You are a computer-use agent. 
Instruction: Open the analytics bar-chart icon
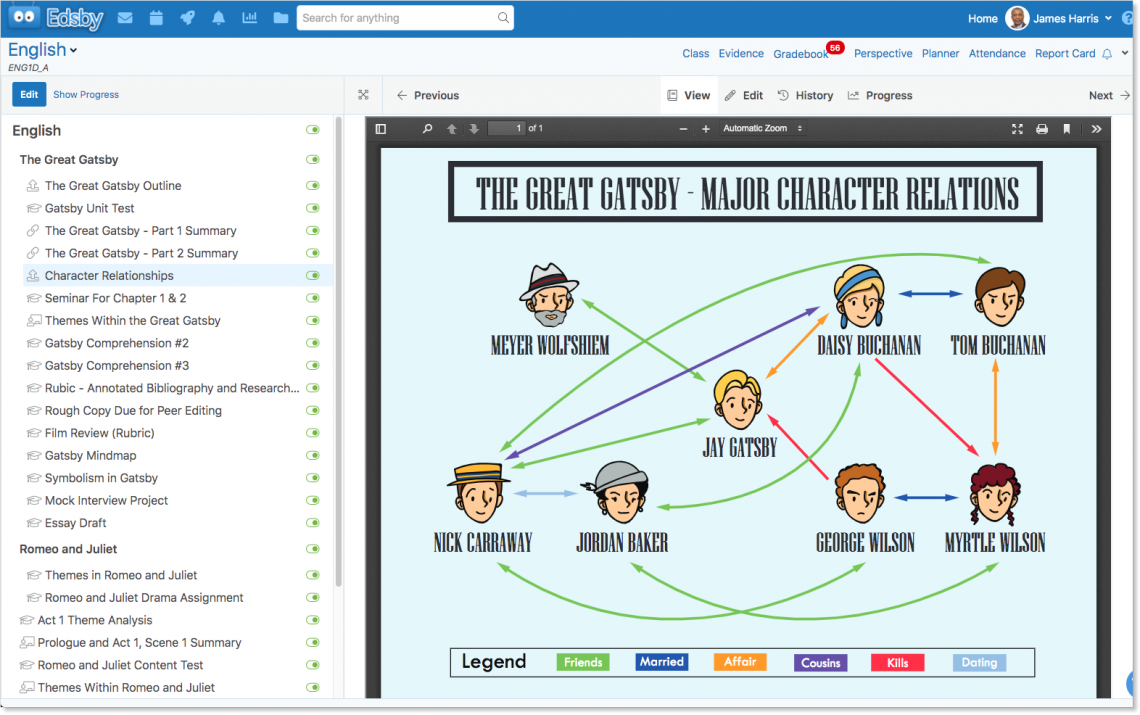tap(249, 18)
